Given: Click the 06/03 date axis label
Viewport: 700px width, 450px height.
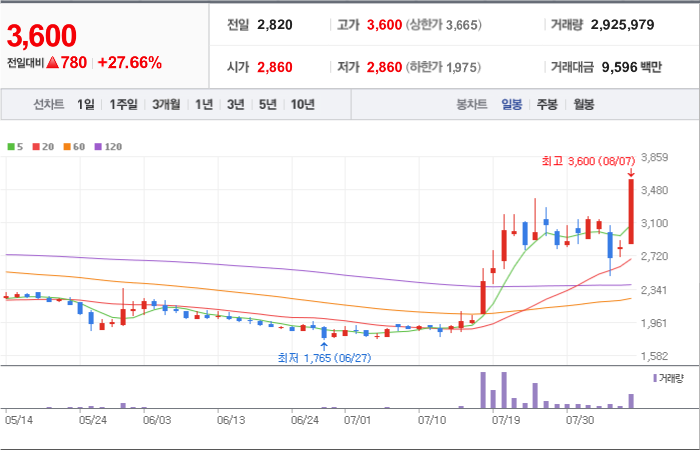Looking at the screenshot, I should [x=157, y=421].
